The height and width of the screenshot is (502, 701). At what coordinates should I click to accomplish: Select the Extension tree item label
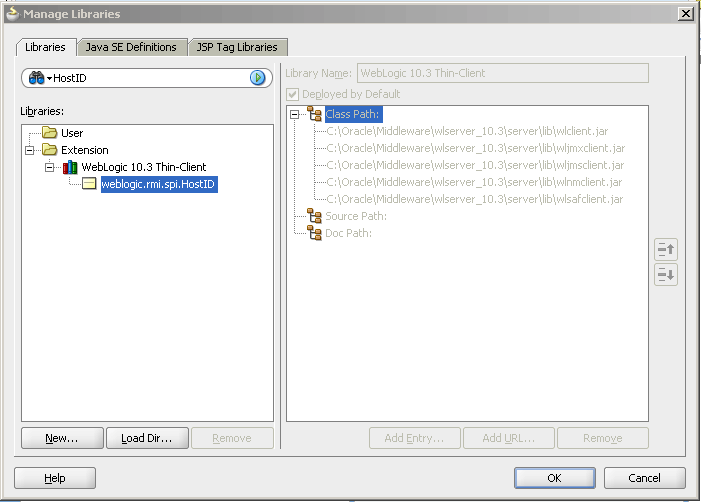pyautogui.click(x=85, y=150)
